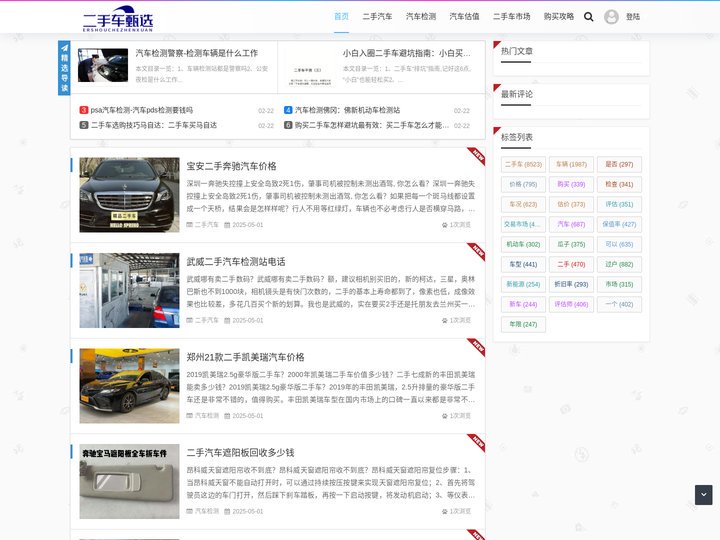
Task: Select tag 折旧率 (293)
Action: [x=571, y=284]
